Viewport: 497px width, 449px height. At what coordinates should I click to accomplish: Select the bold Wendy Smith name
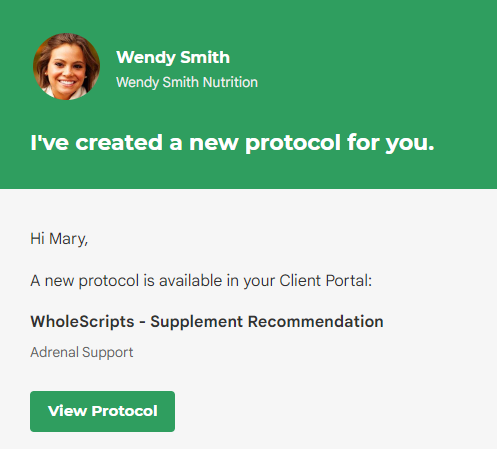(x=173, y=57)
